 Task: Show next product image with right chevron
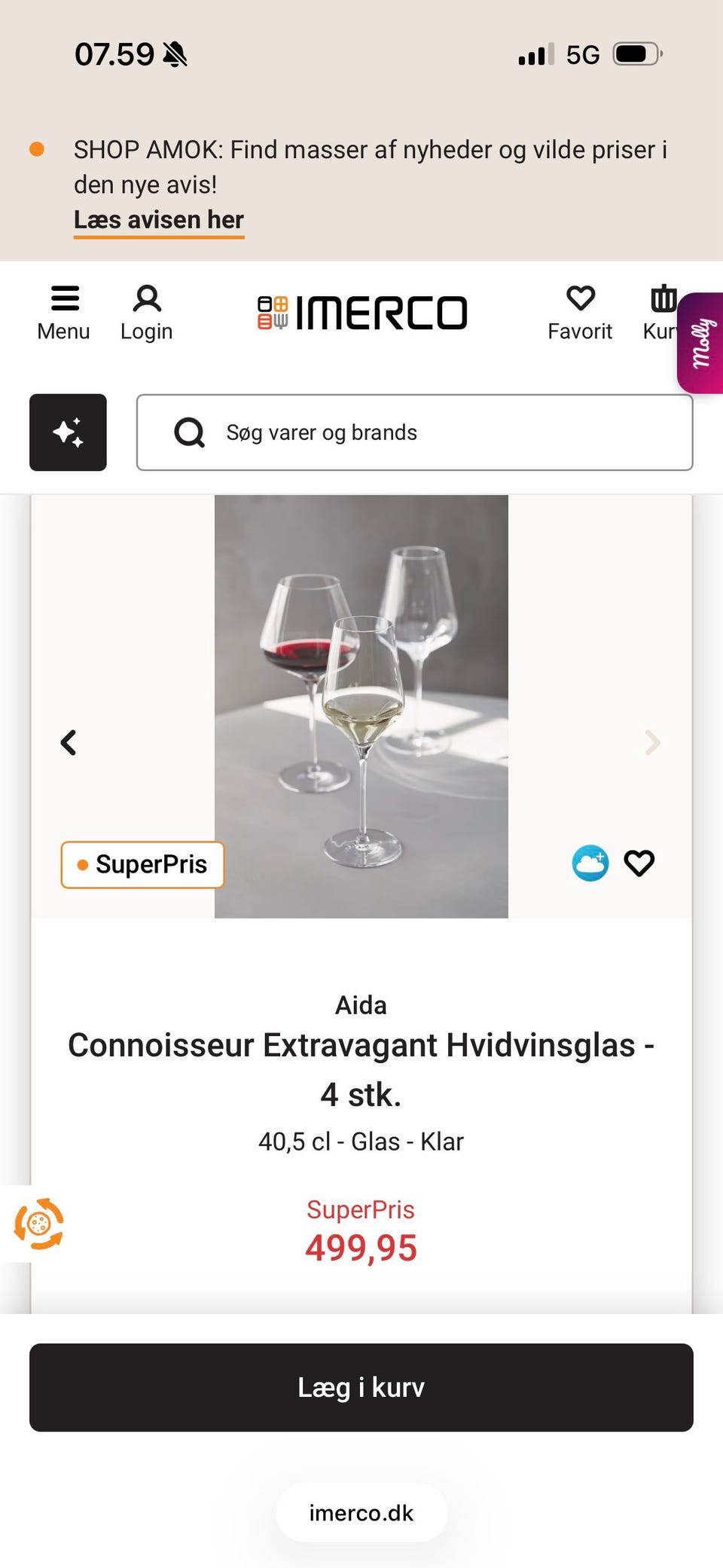(652, 743)
